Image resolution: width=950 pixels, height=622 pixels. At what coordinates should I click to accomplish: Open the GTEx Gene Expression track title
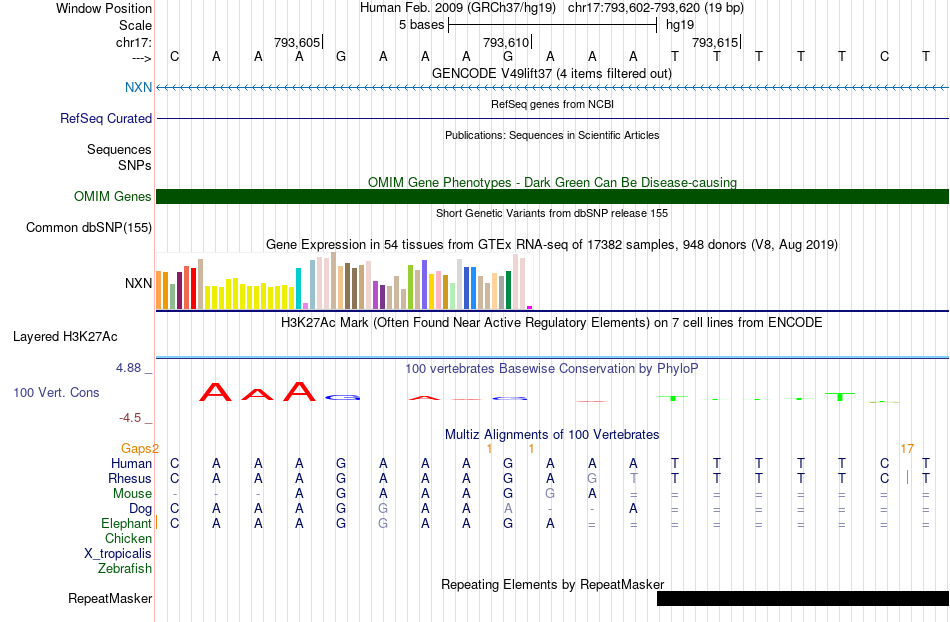(552, 245)
